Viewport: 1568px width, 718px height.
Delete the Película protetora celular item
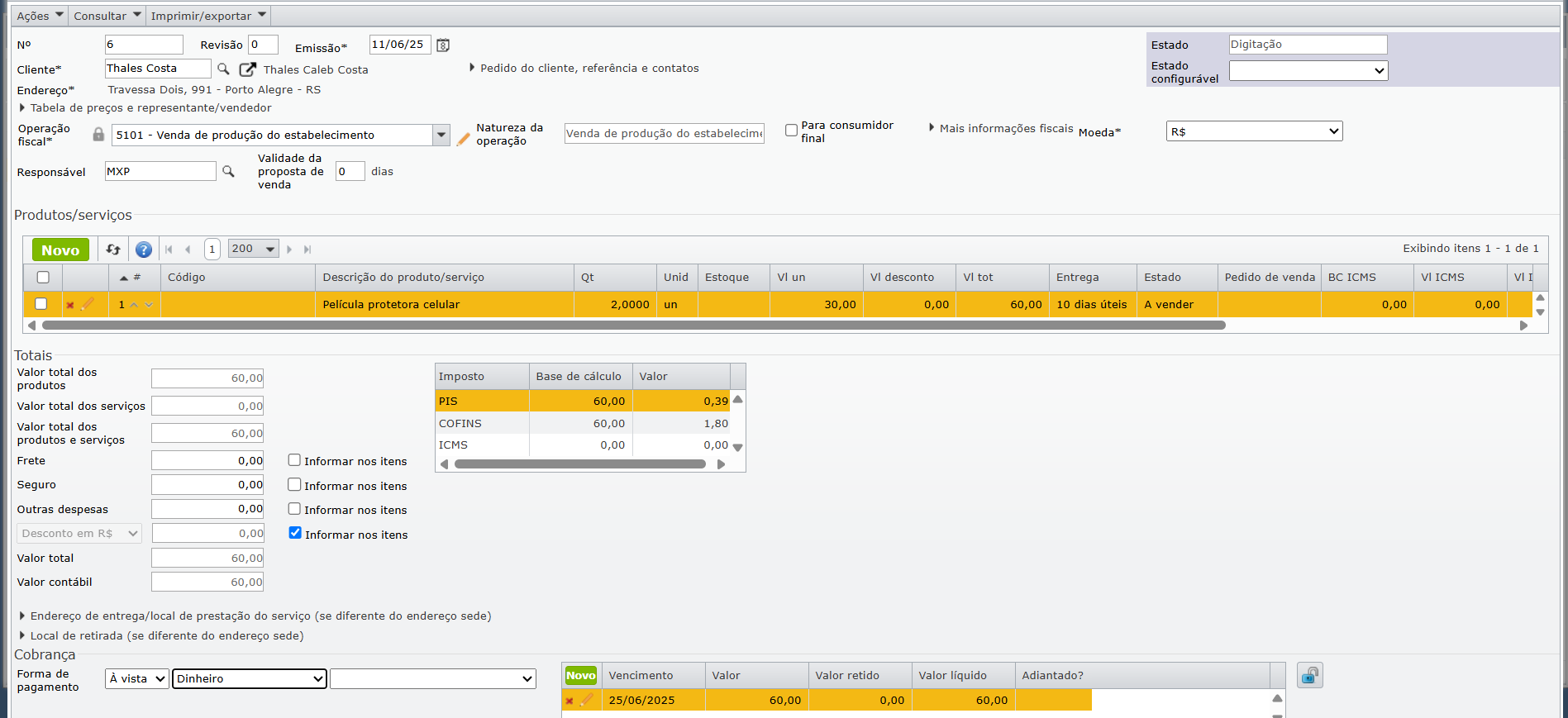click(70, 306)
